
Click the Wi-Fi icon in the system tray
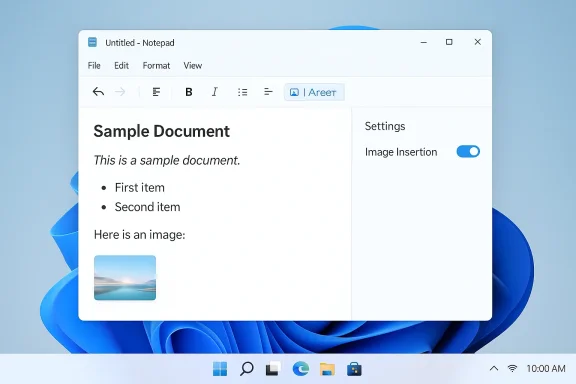pyautogui.click(x=512, y=368)
